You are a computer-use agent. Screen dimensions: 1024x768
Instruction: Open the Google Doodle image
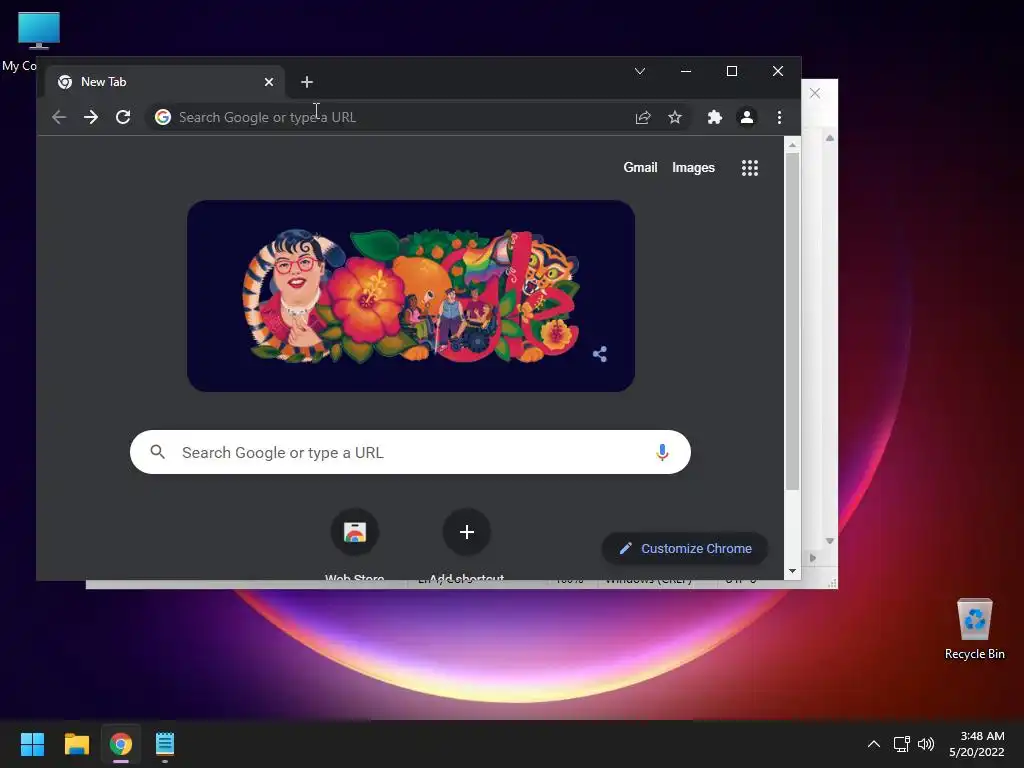point(411,296)
